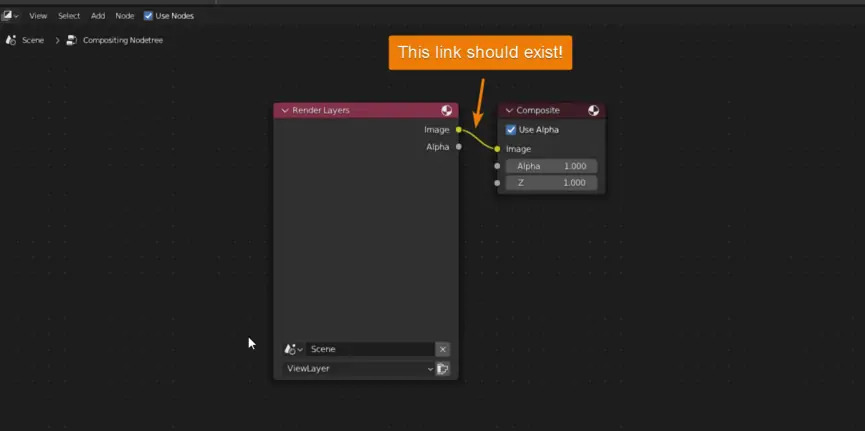Click the Render Layers Image output socket
The width and height of the screenshot is (865, 431).
(x=458, y=130)
